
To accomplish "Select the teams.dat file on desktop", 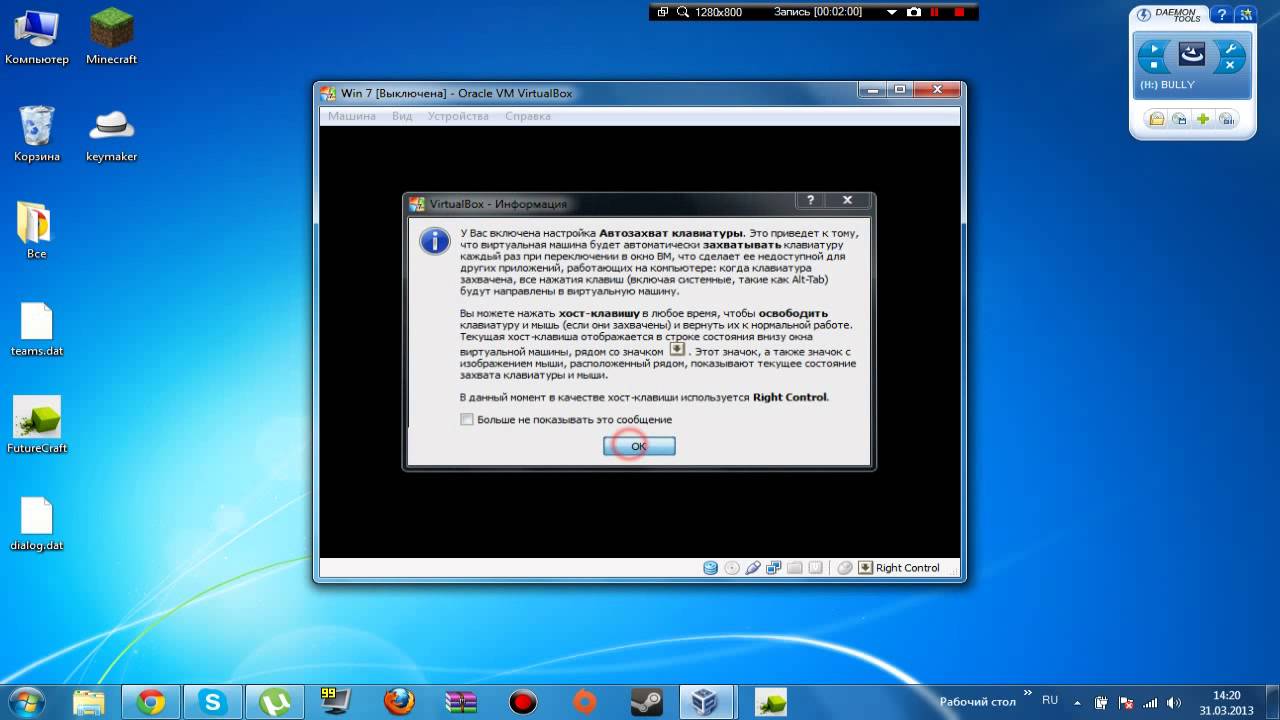I will point(37,328).
